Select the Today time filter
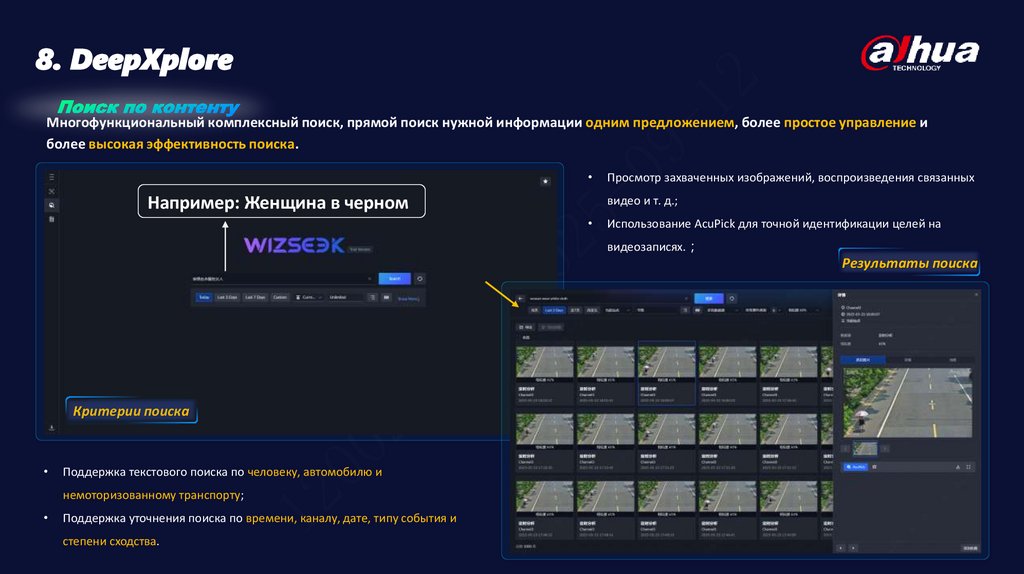The height and width of the screenshot is (574, 1024). (x=204, y=297)
